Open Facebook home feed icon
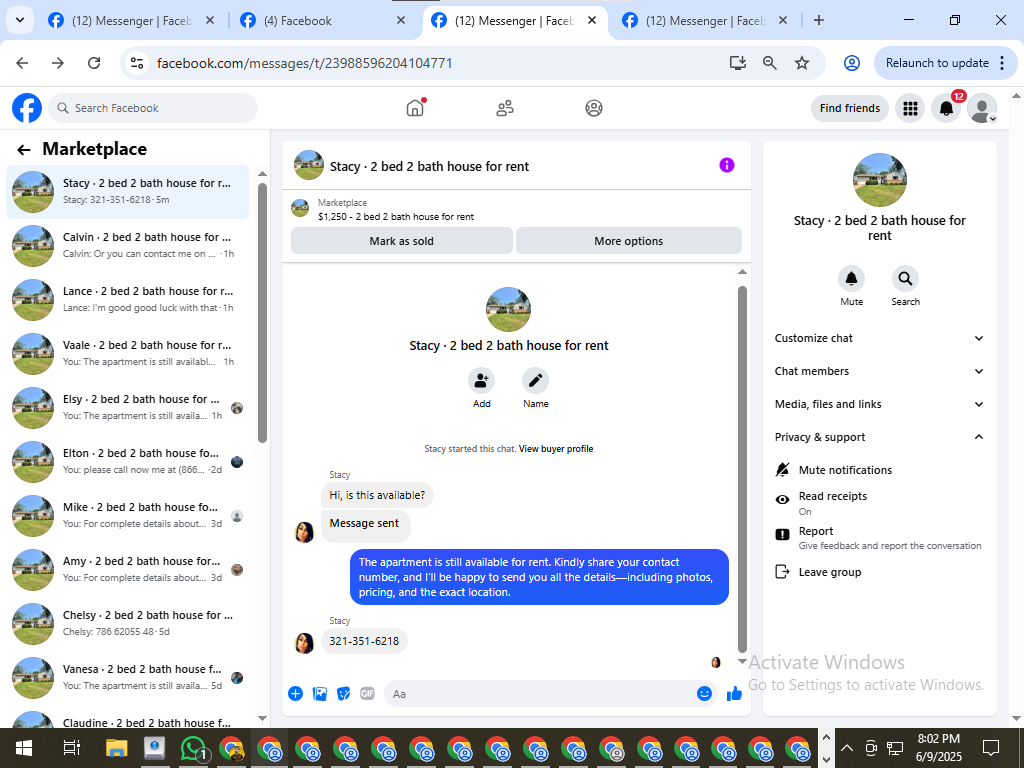 [x=415, y=108]
